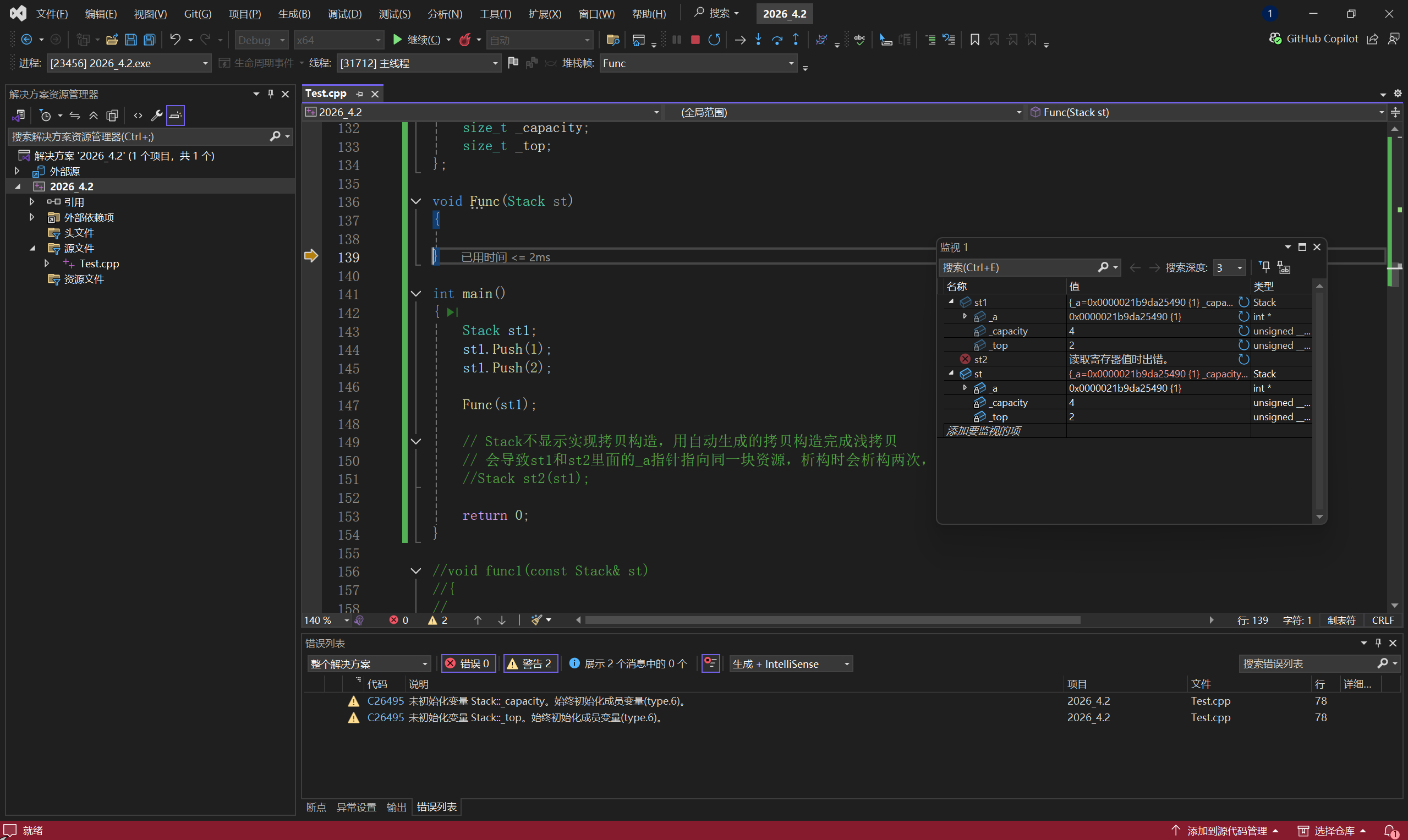
Task: Click the Hot Reload flame icon
Action: click(465, 40)
